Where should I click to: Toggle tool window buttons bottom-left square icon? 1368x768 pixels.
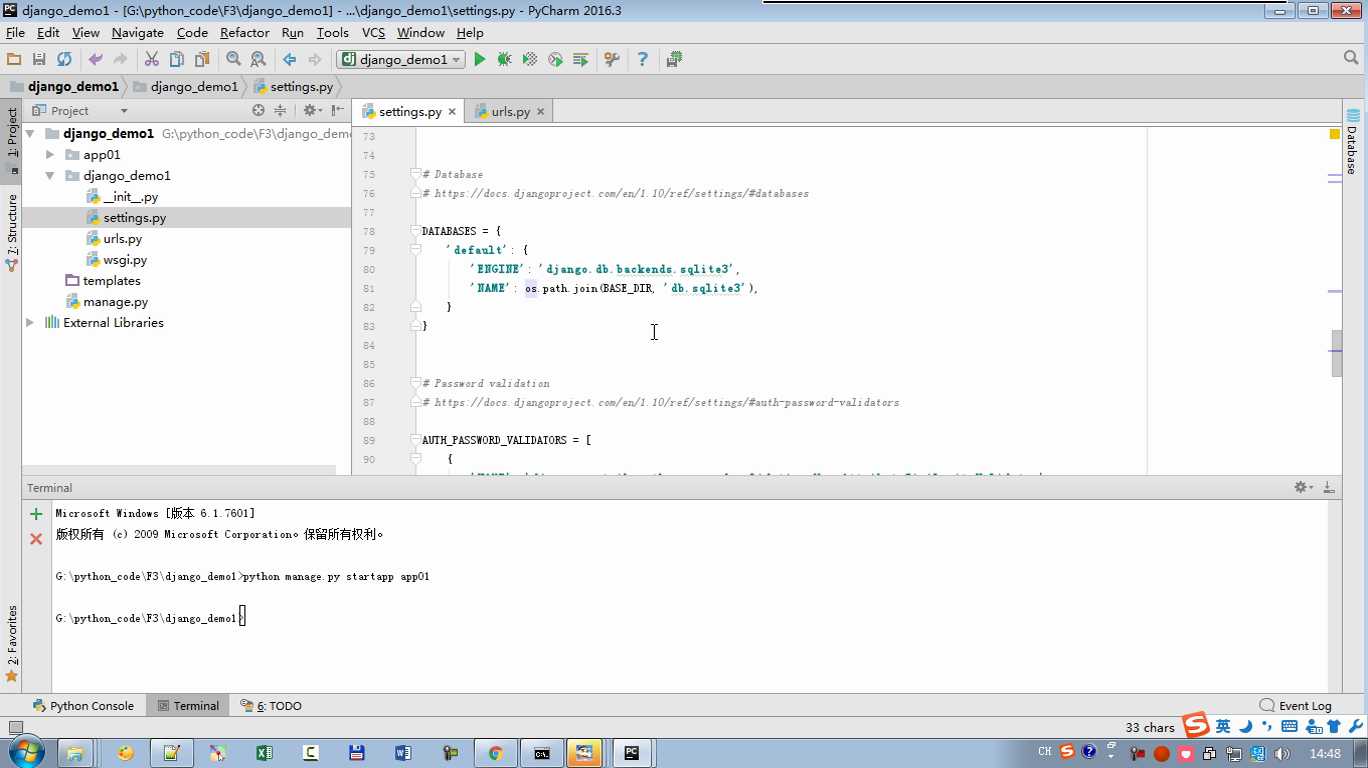pos(14,728)
